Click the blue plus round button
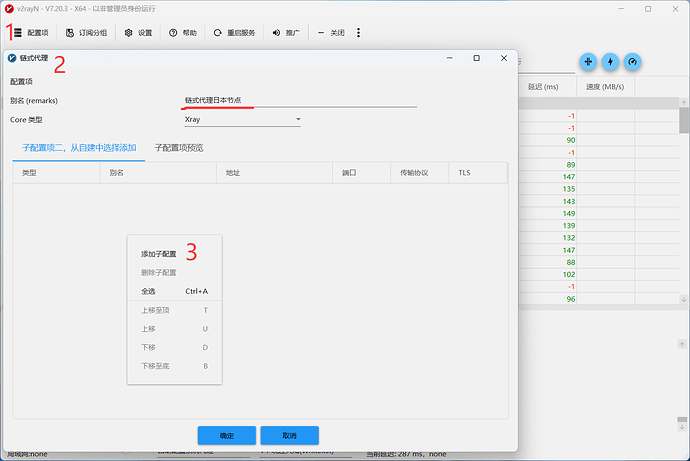This screenshot has width=690, height=461. click(588, 62)
